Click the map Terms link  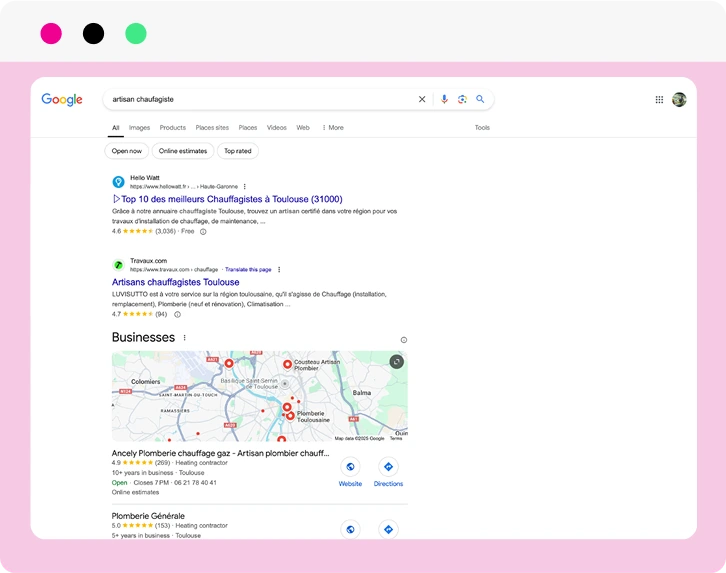coord(396,438)
